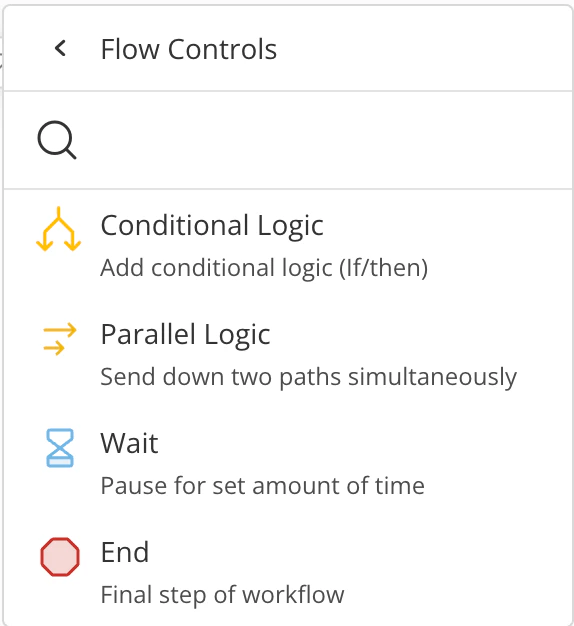Click 'Final step of workflow' description

(x=222, y=595)
